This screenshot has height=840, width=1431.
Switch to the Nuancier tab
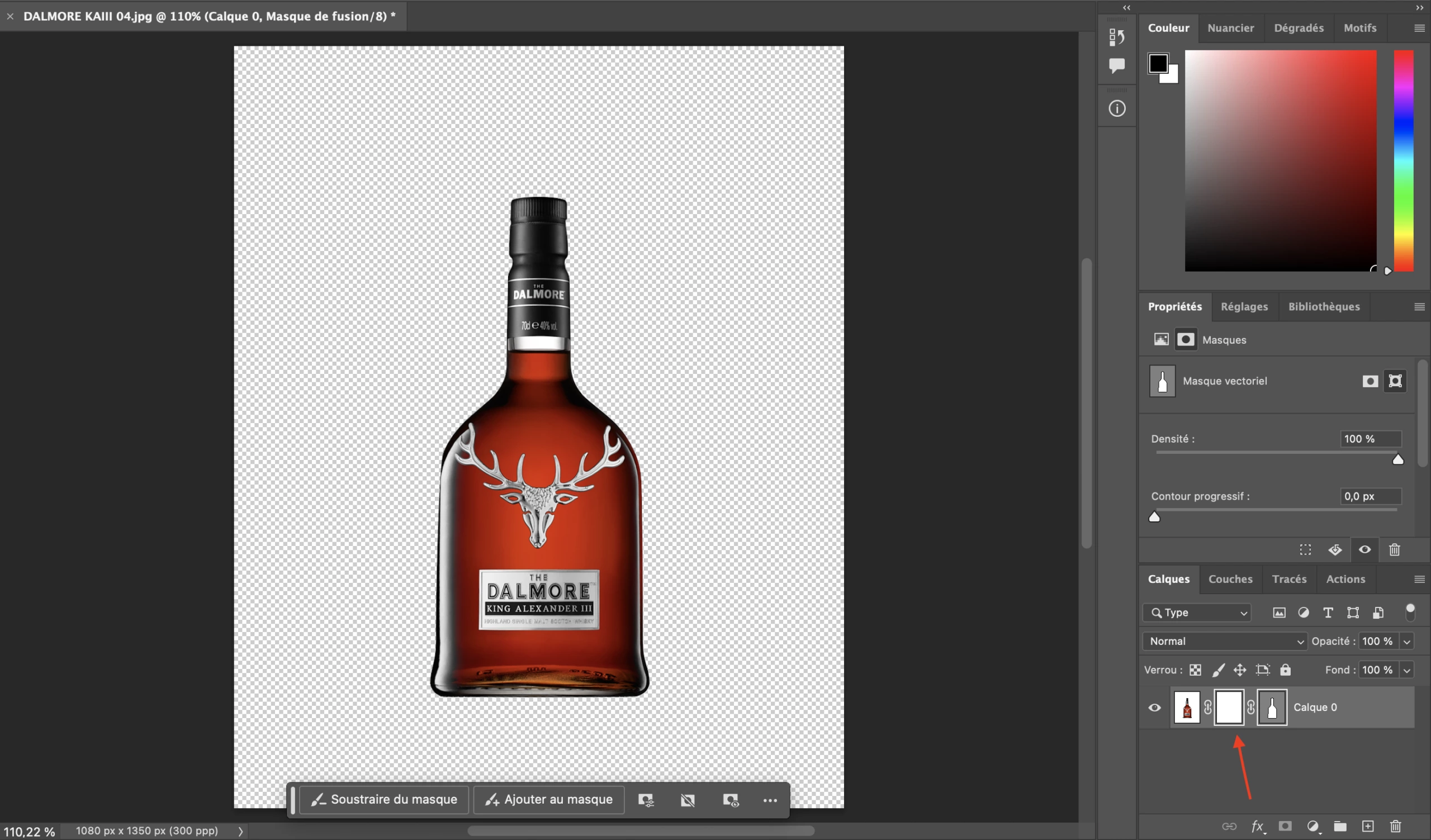(x=1230, y=28)
